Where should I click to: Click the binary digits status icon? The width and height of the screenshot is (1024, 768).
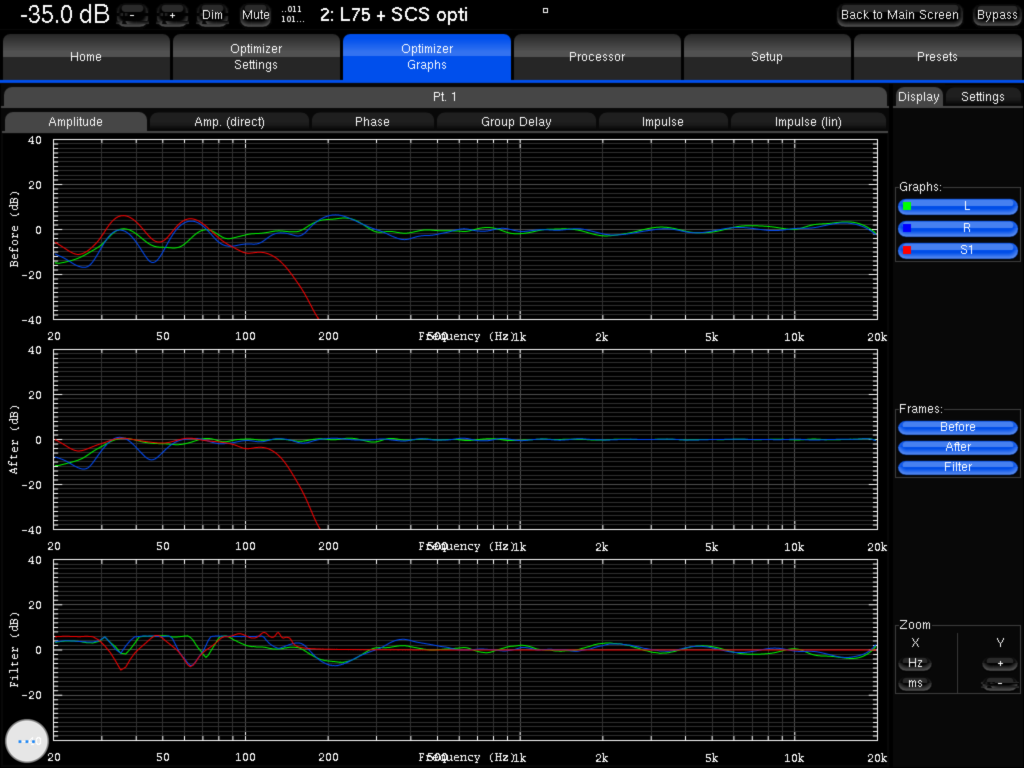[x=292, y=14]
